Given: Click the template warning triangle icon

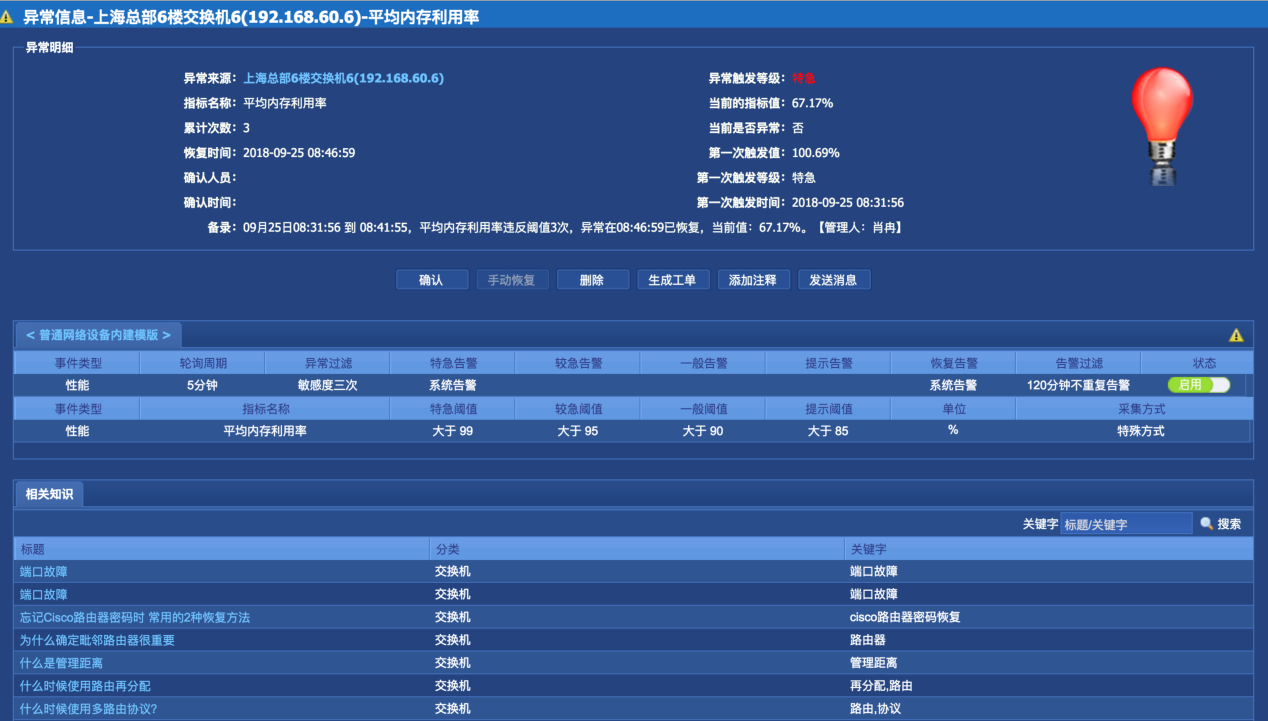Looking at the screenshot, I should coord(1236,335).
